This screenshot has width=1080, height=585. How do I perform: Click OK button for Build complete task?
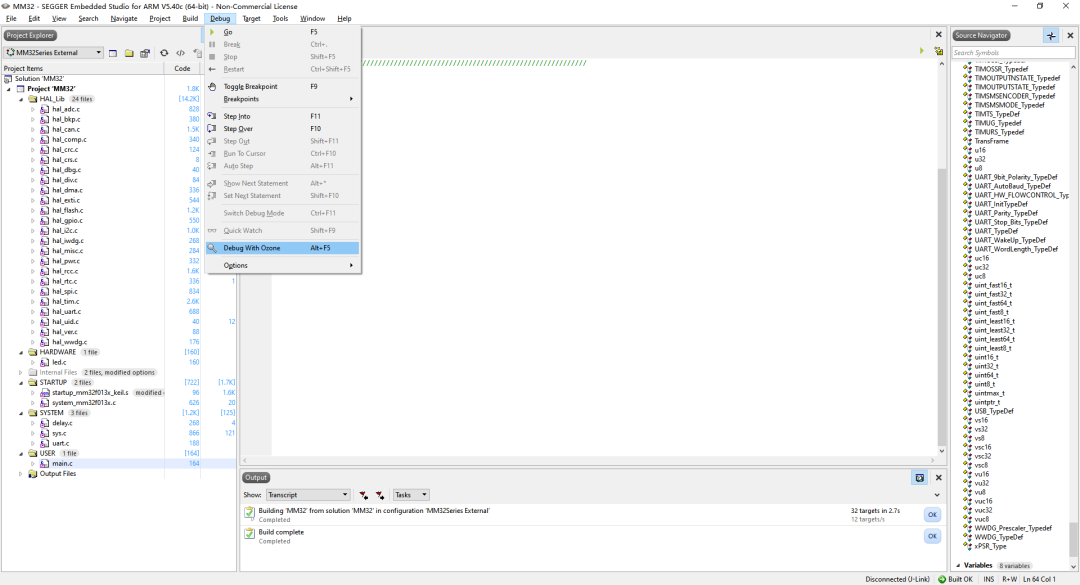(x=932, y=536)
